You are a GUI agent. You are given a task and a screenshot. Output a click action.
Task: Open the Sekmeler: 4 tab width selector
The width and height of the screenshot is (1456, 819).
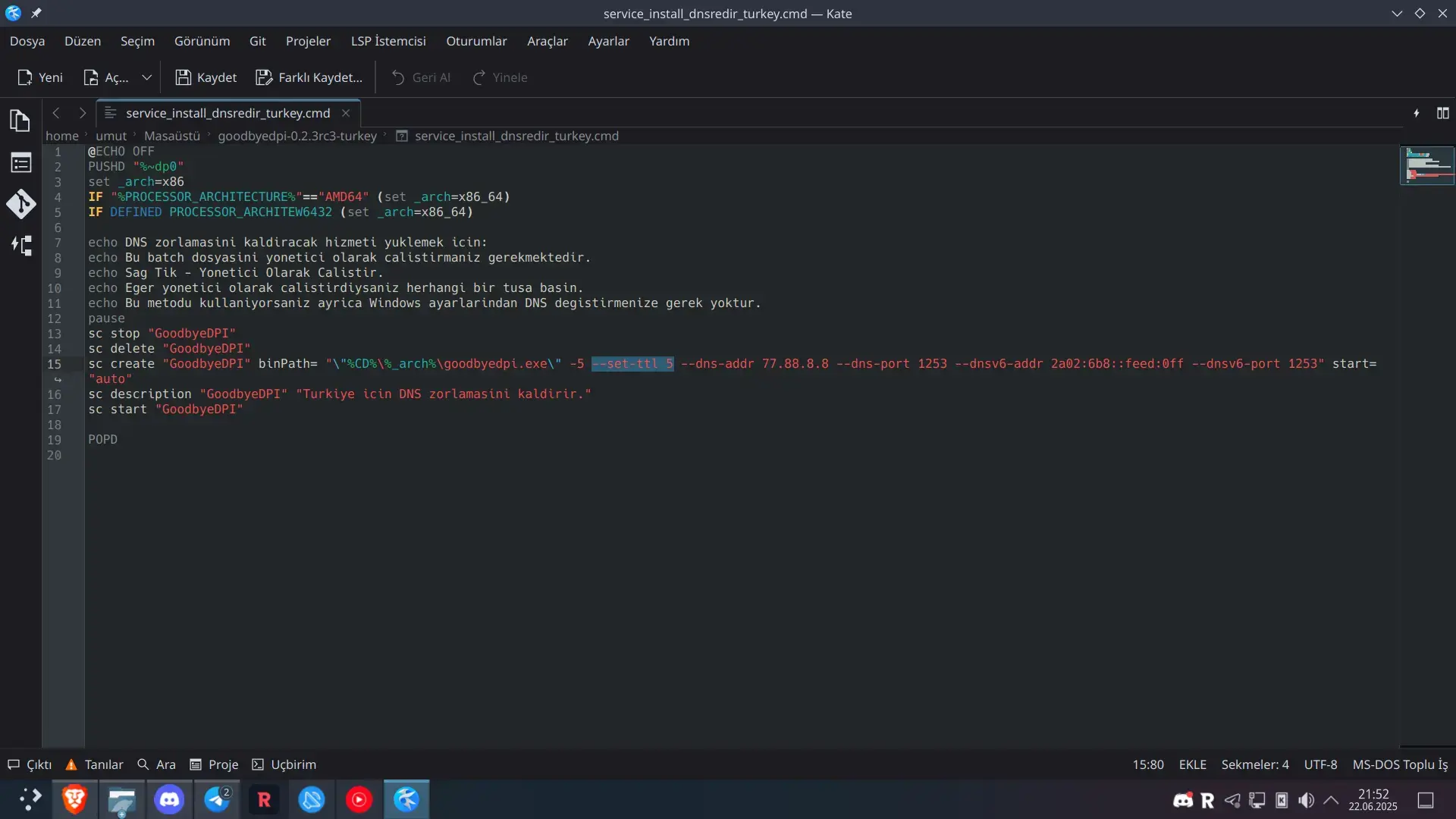coord(1255,764)
